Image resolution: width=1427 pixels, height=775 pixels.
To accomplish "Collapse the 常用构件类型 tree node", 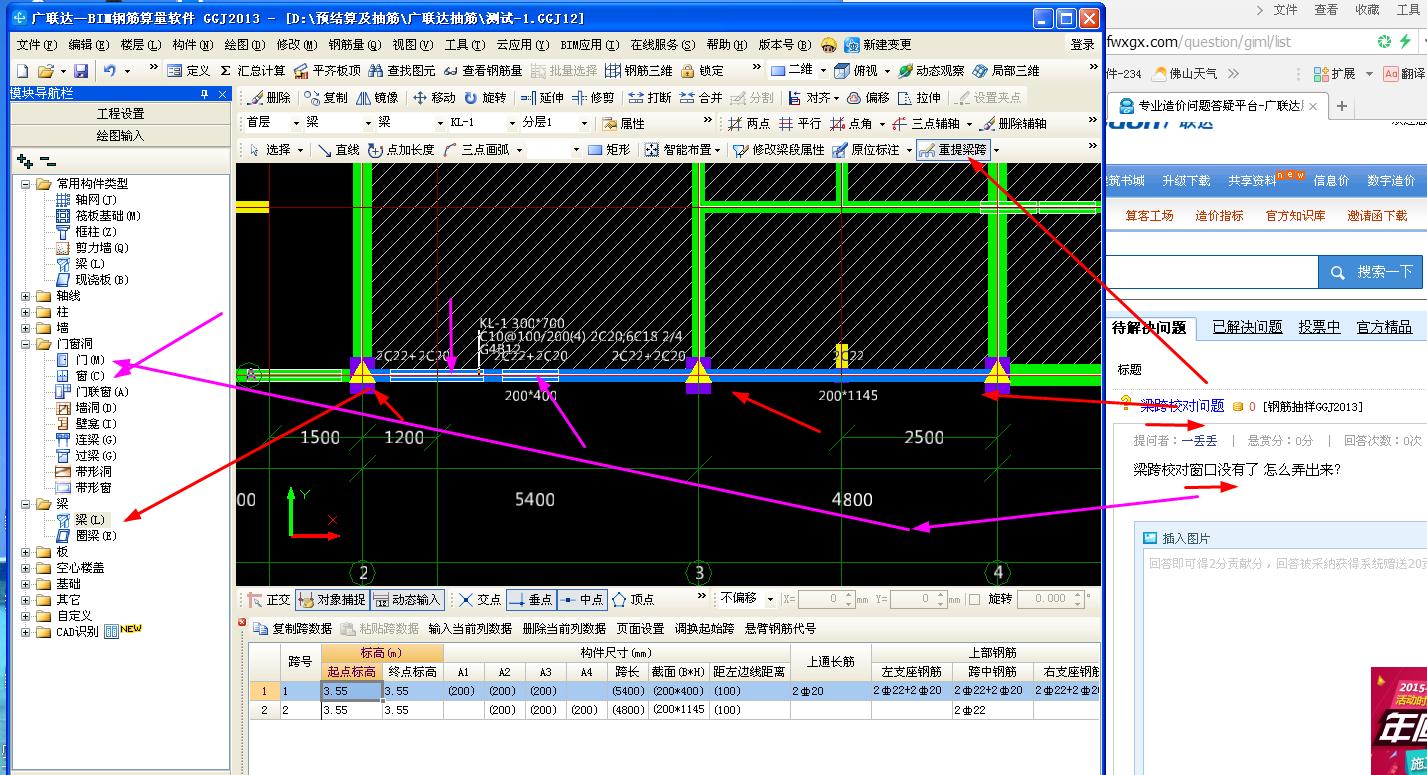I will (x=26, y=184).
